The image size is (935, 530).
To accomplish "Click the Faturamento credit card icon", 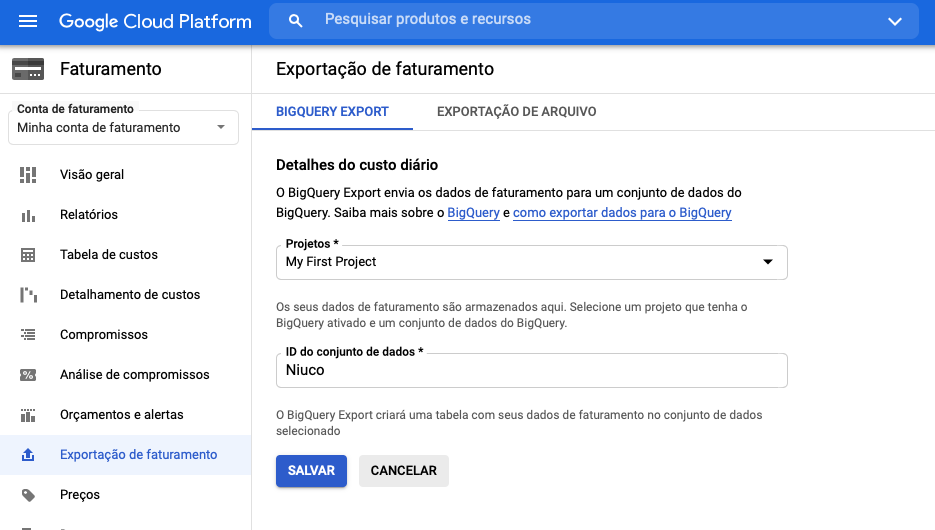I will click(28, 69).
